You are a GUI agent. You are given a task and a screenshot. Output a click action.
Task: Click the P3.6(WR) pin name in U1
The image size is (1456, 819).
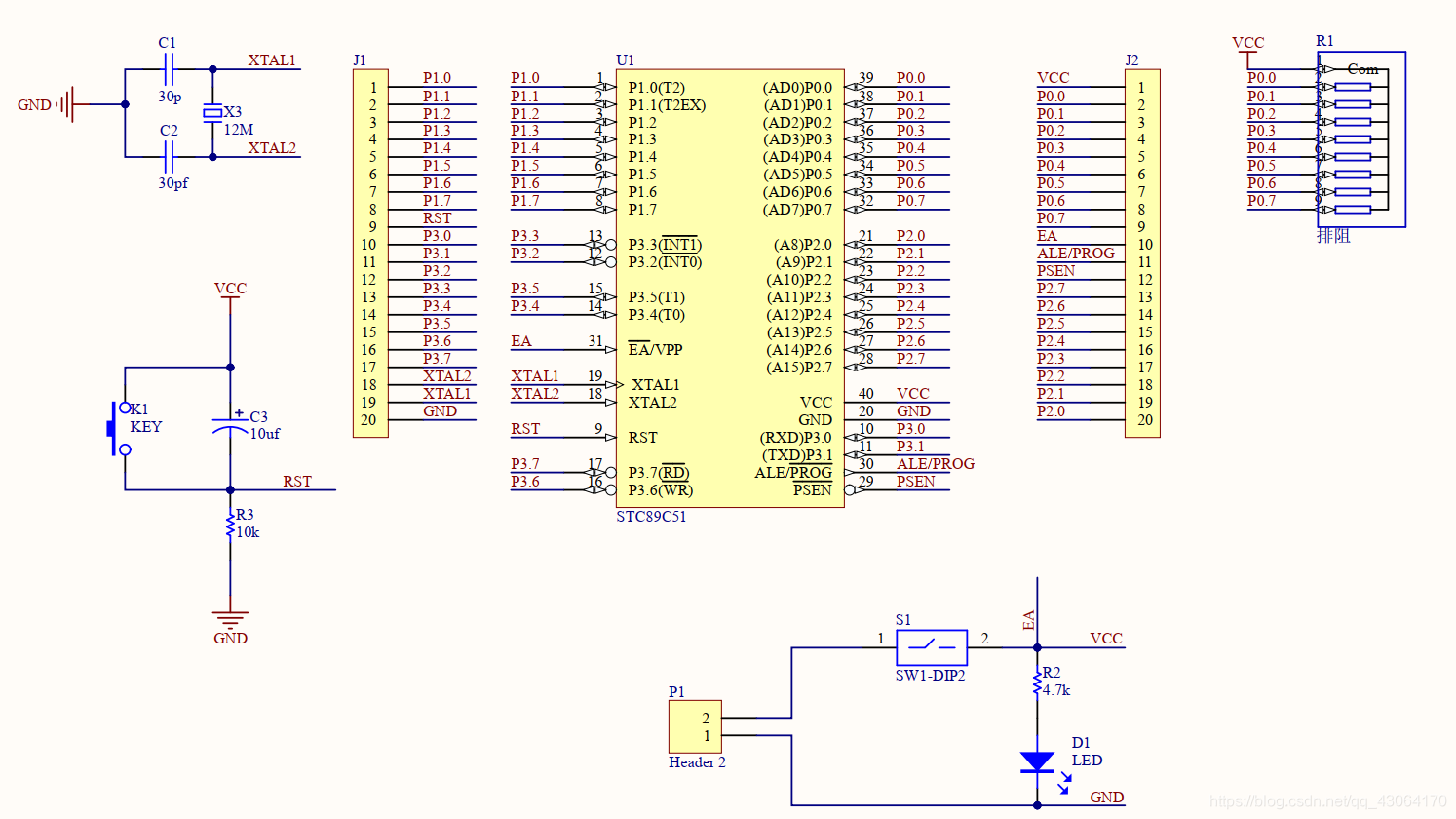tap(660, 490)
